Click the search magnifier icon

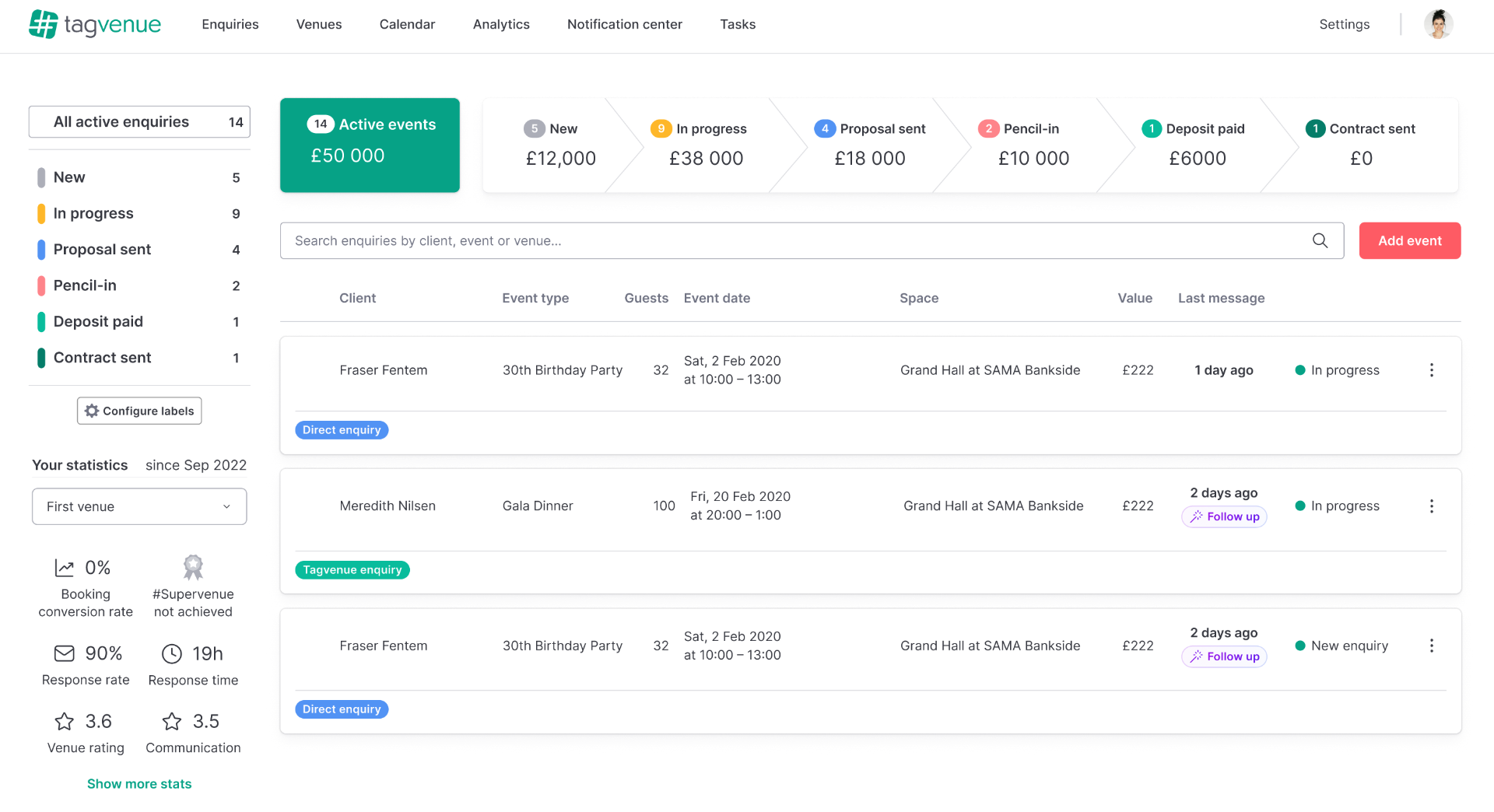(1320, 240)
